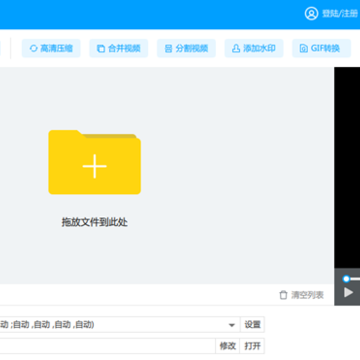Launch the GIF转换 converter

click(x=322, y=48)
